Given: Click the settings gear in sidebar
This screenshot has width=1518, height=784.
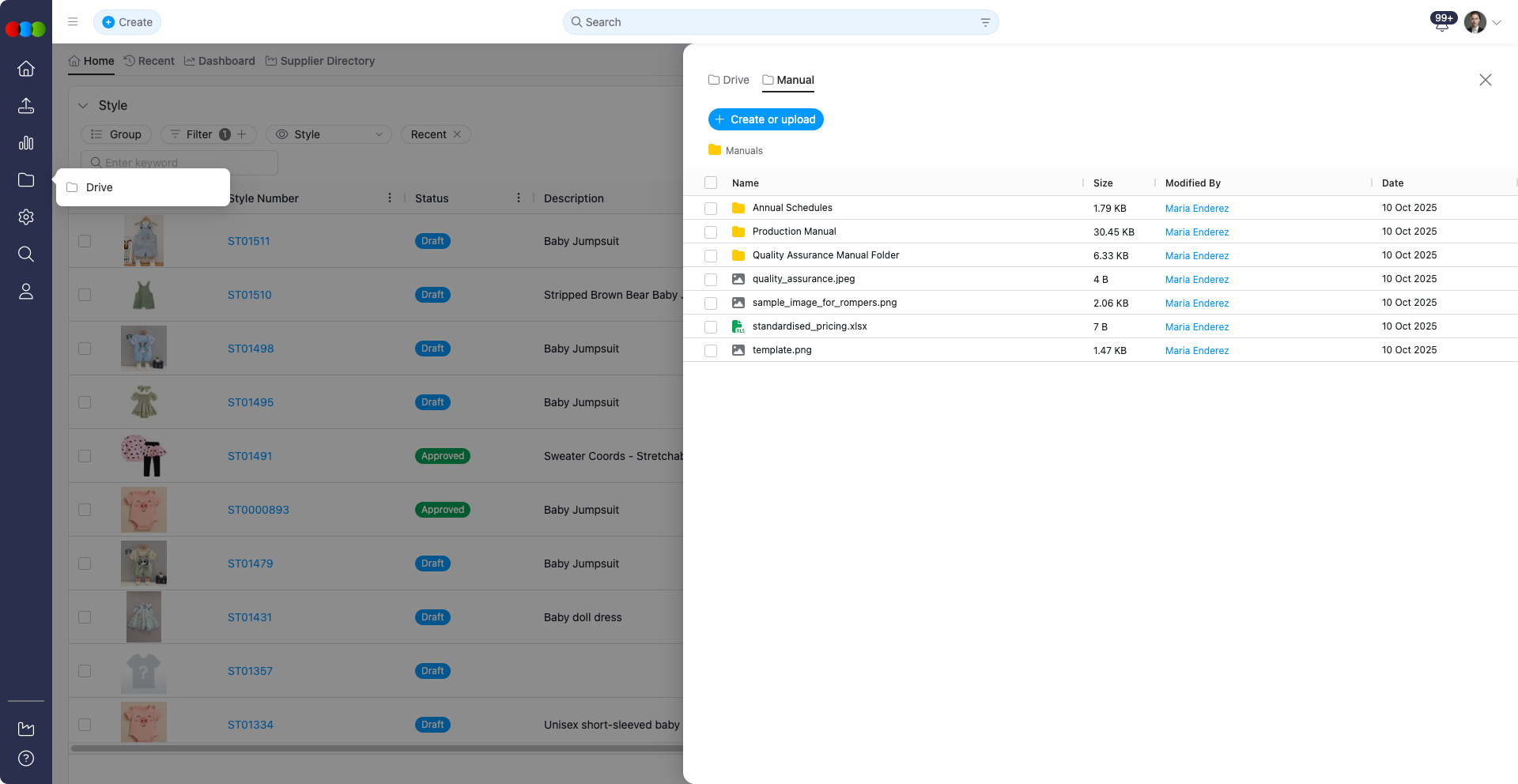Looking at the screenshot, I should pyautogui.click(x=26, y=217).
